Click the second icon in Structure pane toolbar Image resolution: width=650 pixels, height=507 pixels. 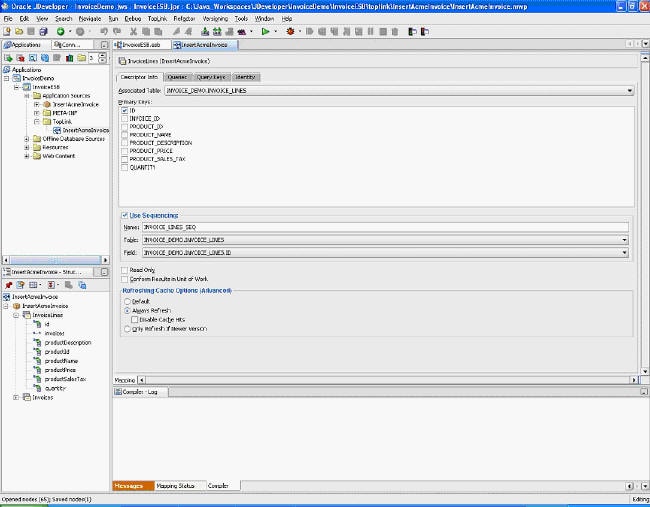click(20, 285)
